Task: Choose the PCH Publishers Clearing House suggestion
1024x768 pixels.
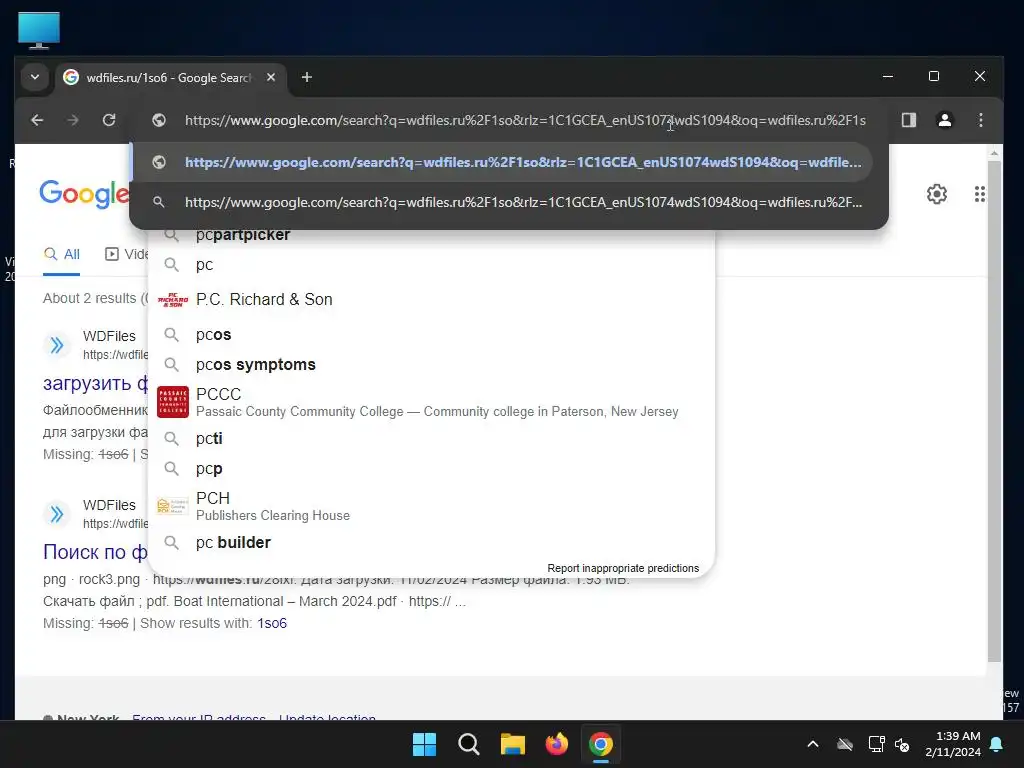Action: 431,506
